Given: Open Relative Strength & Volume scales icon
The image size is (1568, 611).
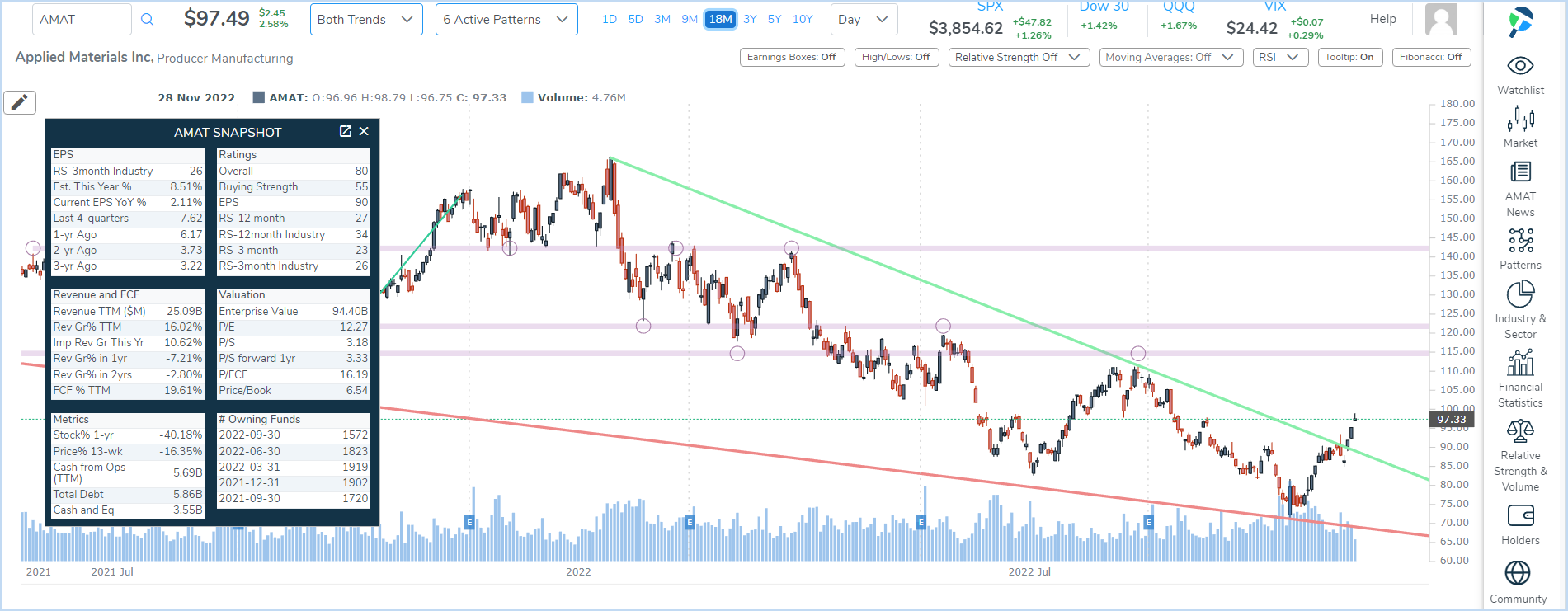Looking at the screenshot, I should tap(1520, 430).
